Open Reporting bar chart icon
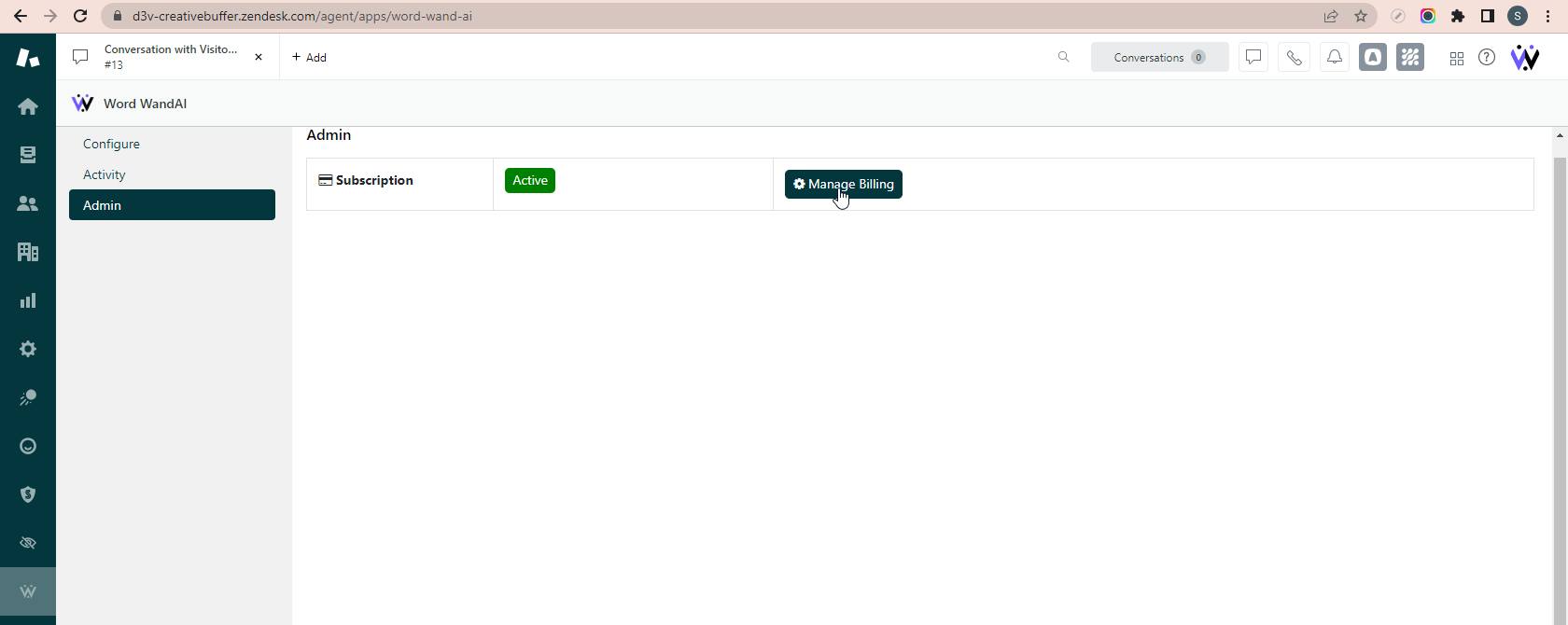 (28, 300)
